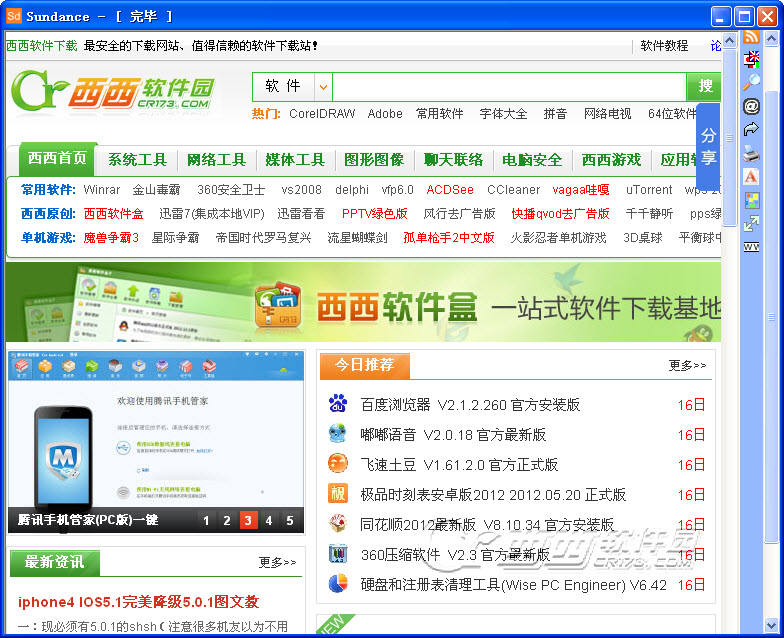Select slide number 4 in slideshow

[269, 520]
